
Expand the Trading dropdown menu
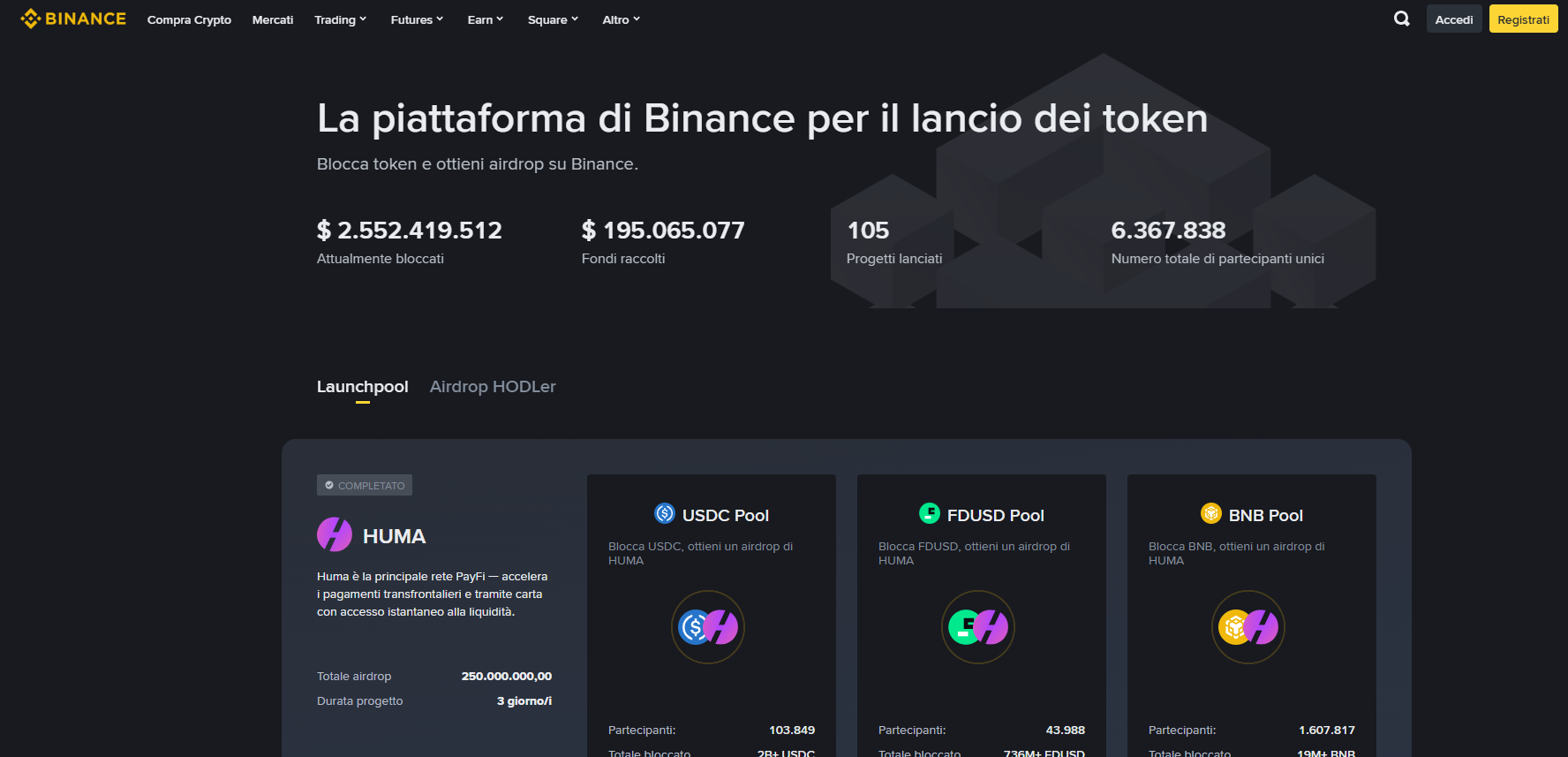click(x=340, y=19)
